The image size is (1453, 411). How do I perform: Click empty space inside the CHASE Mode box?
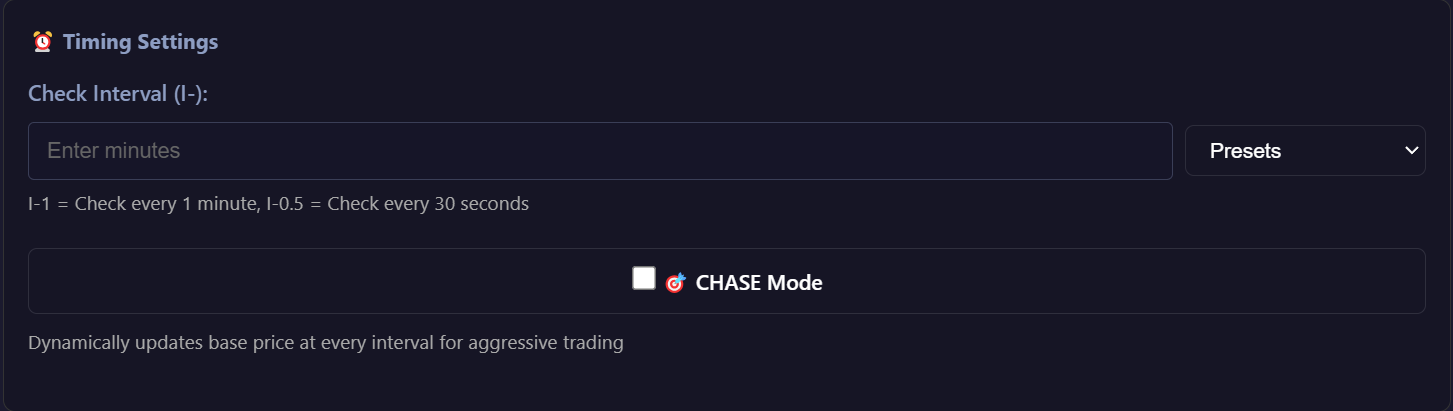pos(300,281)
